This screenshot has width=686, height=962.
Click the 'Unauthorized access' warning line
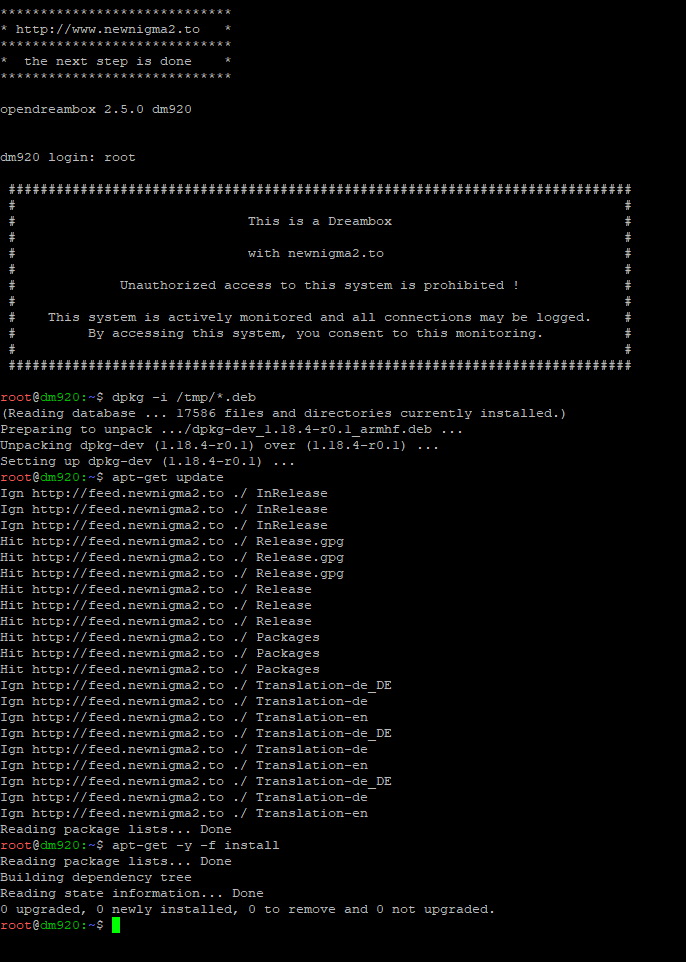point(319,285)
